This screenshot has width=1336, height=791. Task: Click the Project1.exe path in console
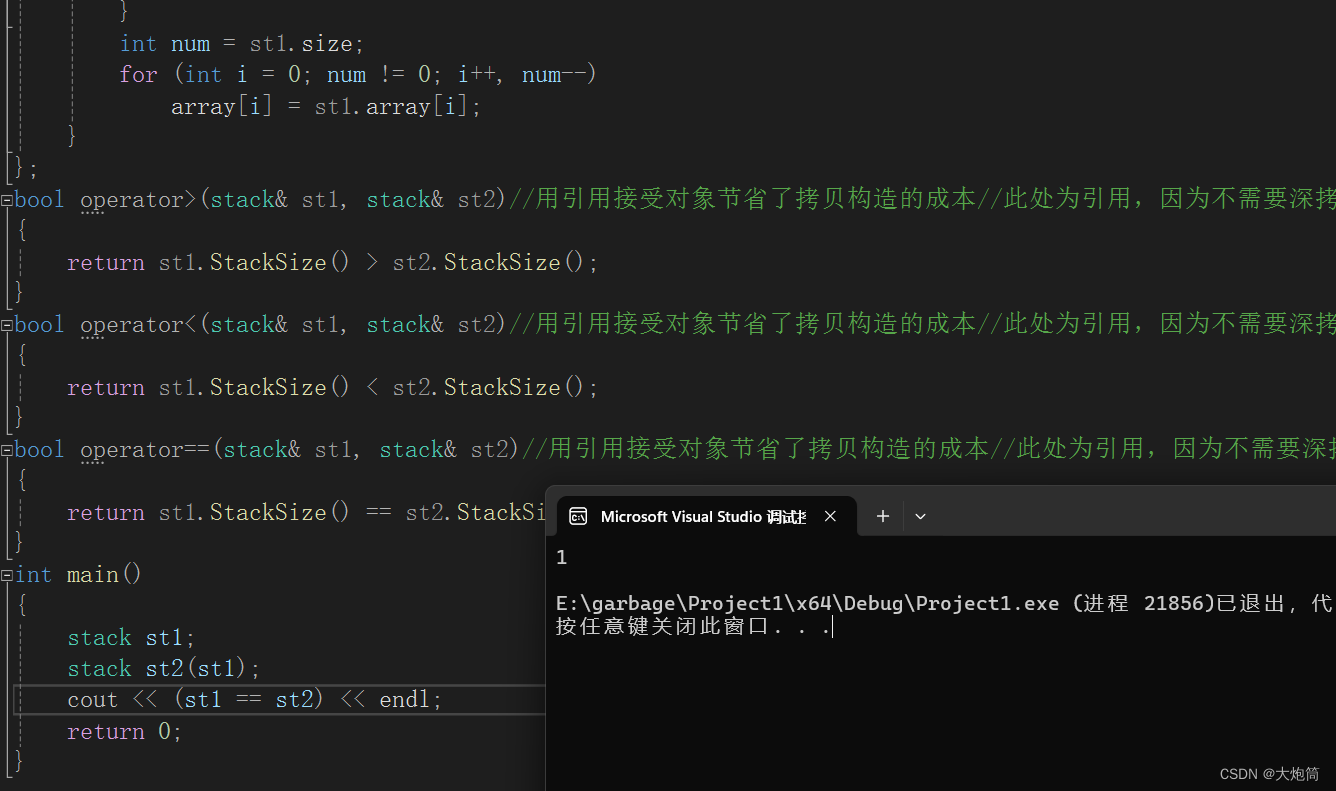pyautogui.click(x=808, y=603)
